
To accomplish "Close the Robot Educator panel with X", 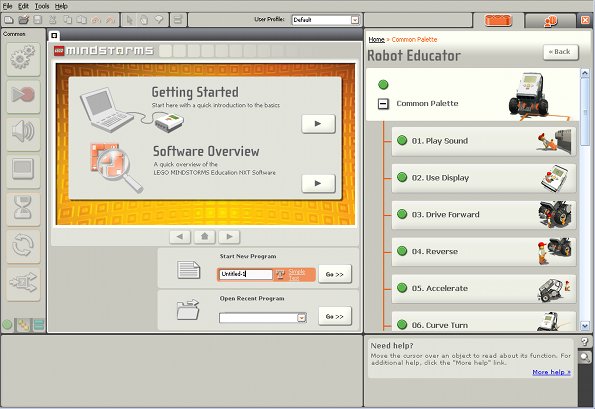I will (585, 20).
